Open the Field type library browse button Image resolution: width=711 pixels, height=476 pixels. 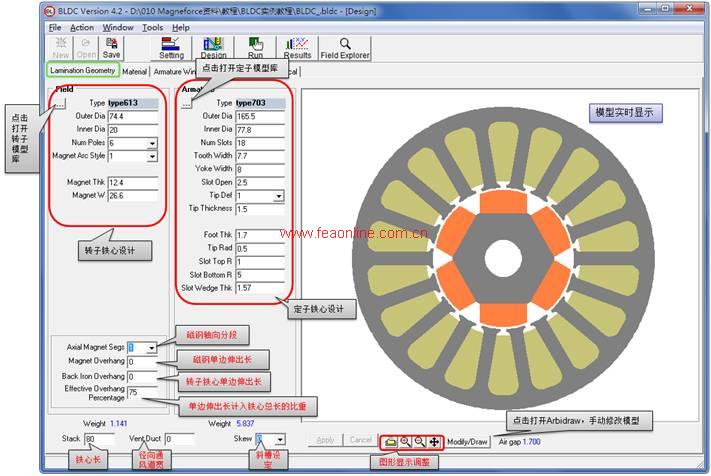pyautogui.click(x=59, y=103)
